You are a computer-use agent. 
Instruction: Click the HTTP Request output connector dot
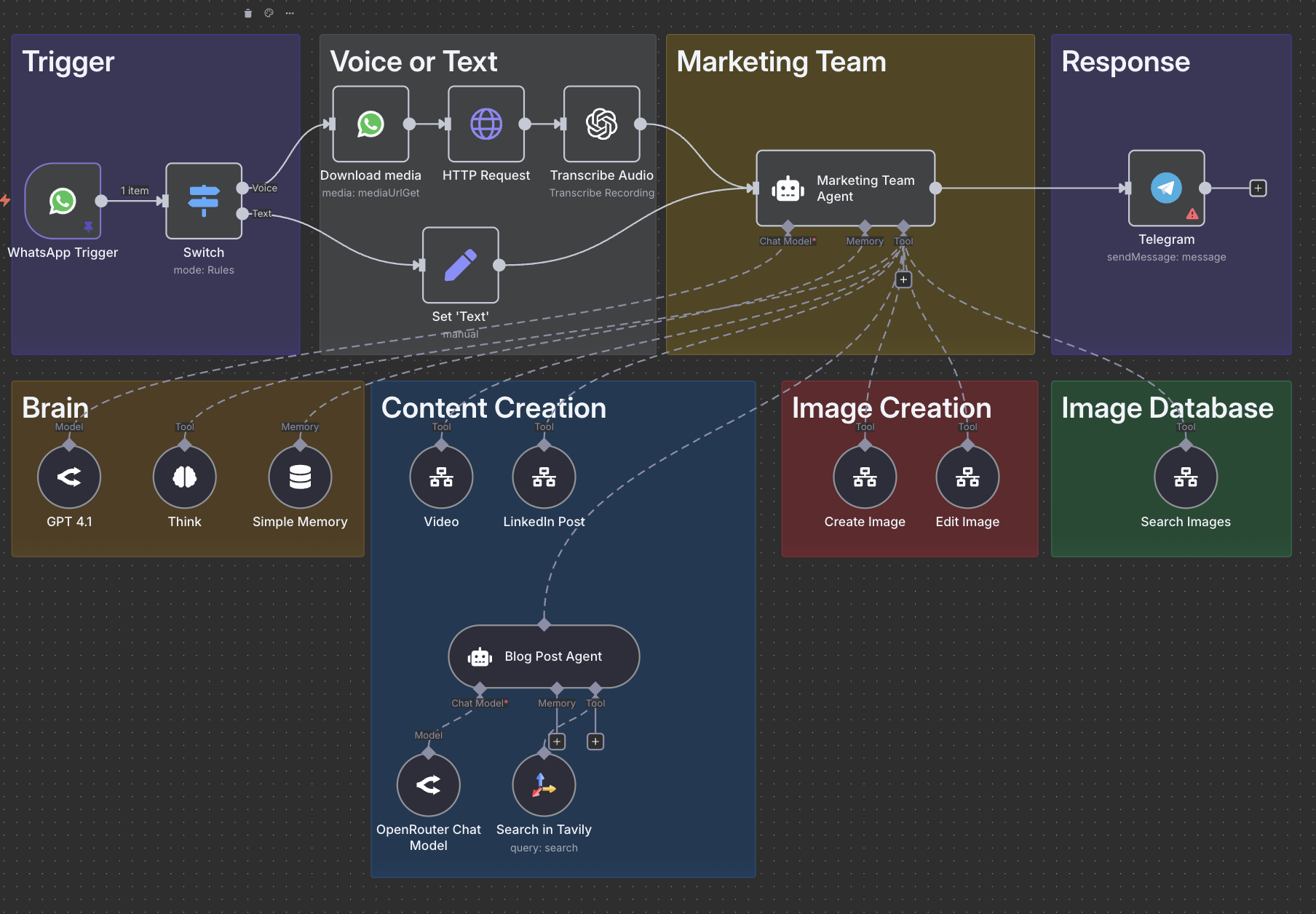525,124
